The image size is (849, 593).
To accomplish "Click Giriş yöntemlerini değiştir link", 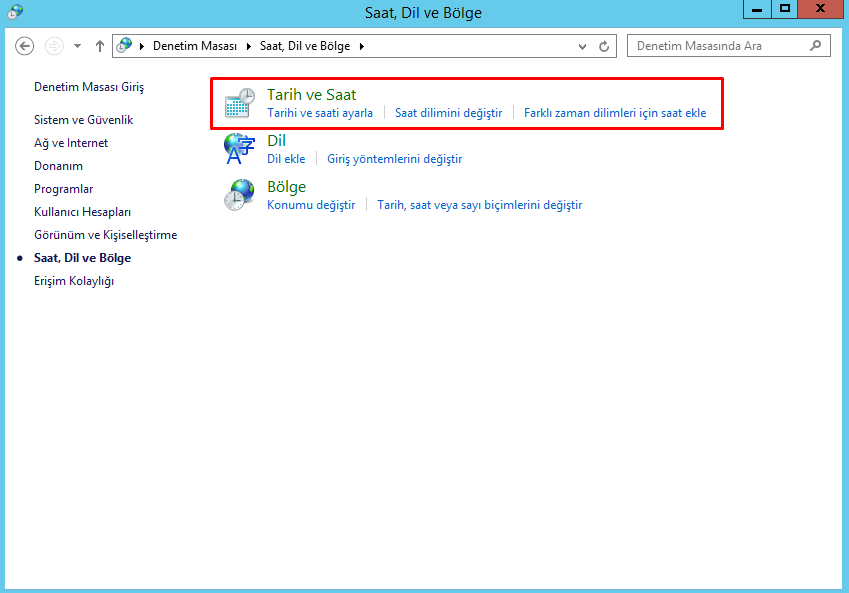I will [395, 159].
